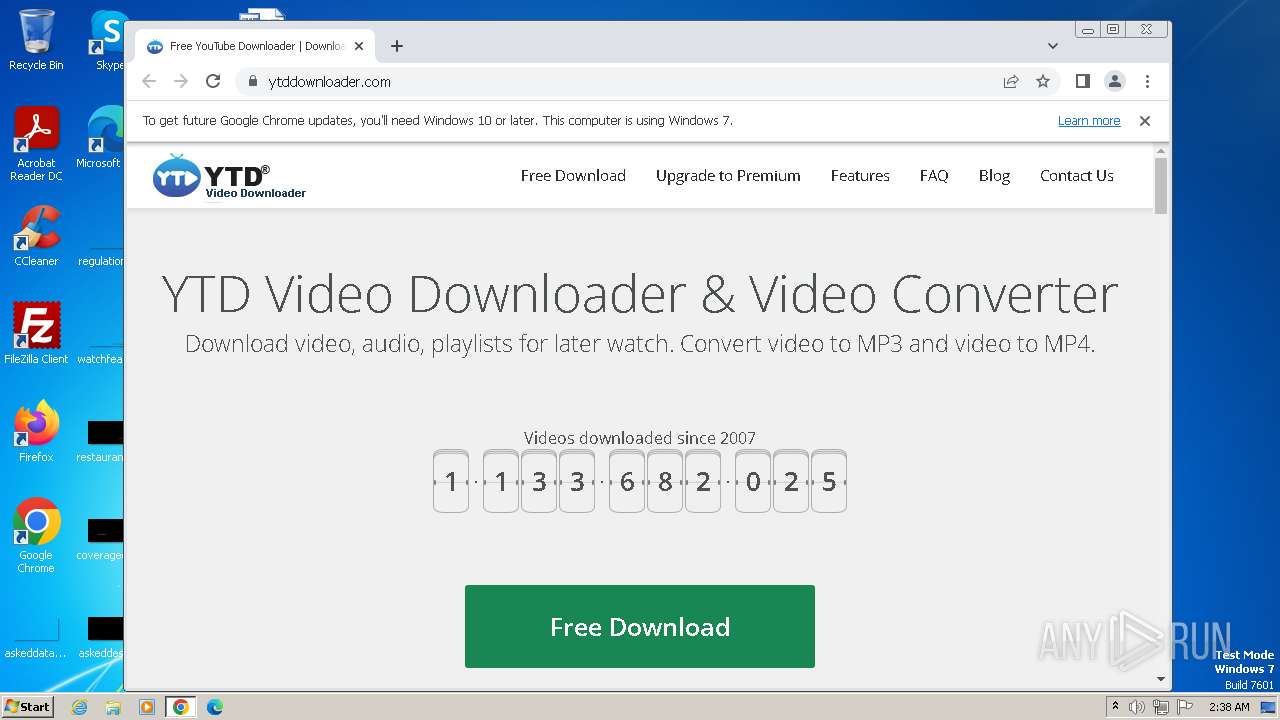Open the Contact Us nav item

(1077, 176)
